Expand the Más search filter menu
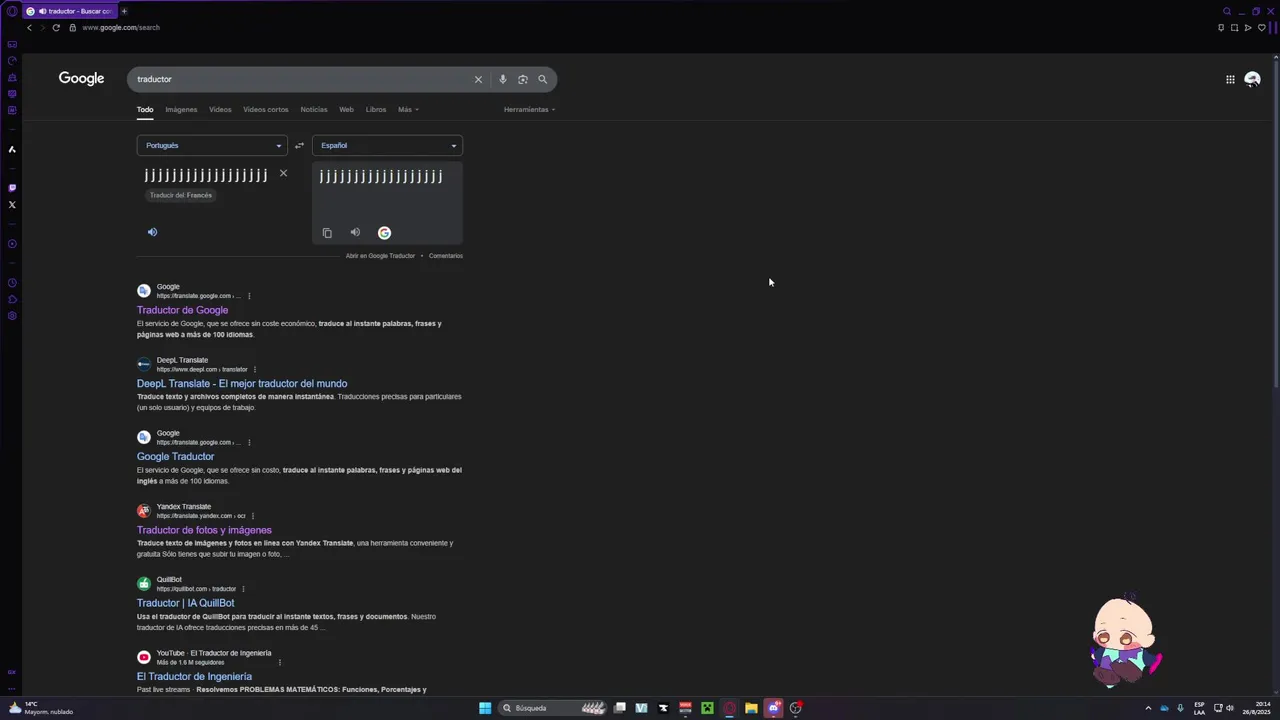Screen dimensions: 1280x720 point(408,109)
